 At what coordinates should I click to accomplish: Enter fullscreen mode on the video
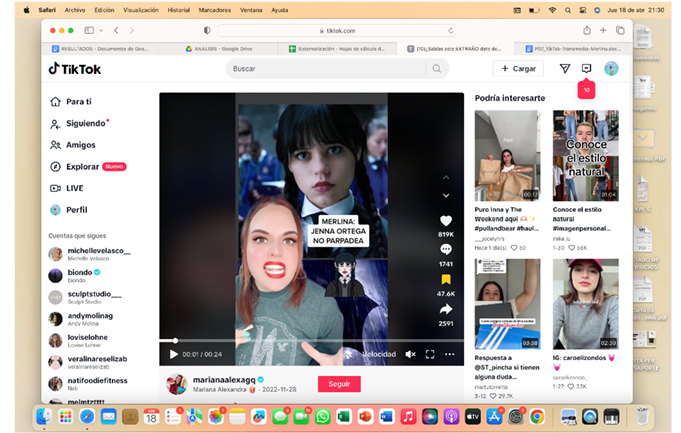click(430, 354)
